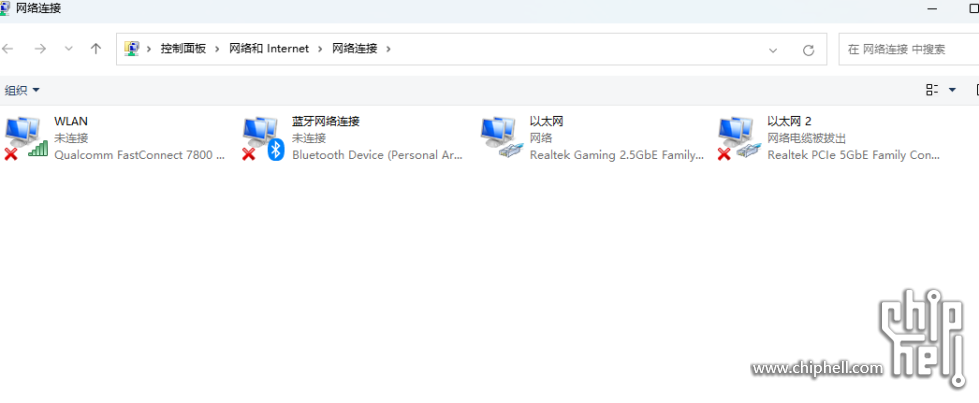This screenshot has height=403, width=979.
Task: Select the WLAN adapter icon
Action: pos(26,137)
